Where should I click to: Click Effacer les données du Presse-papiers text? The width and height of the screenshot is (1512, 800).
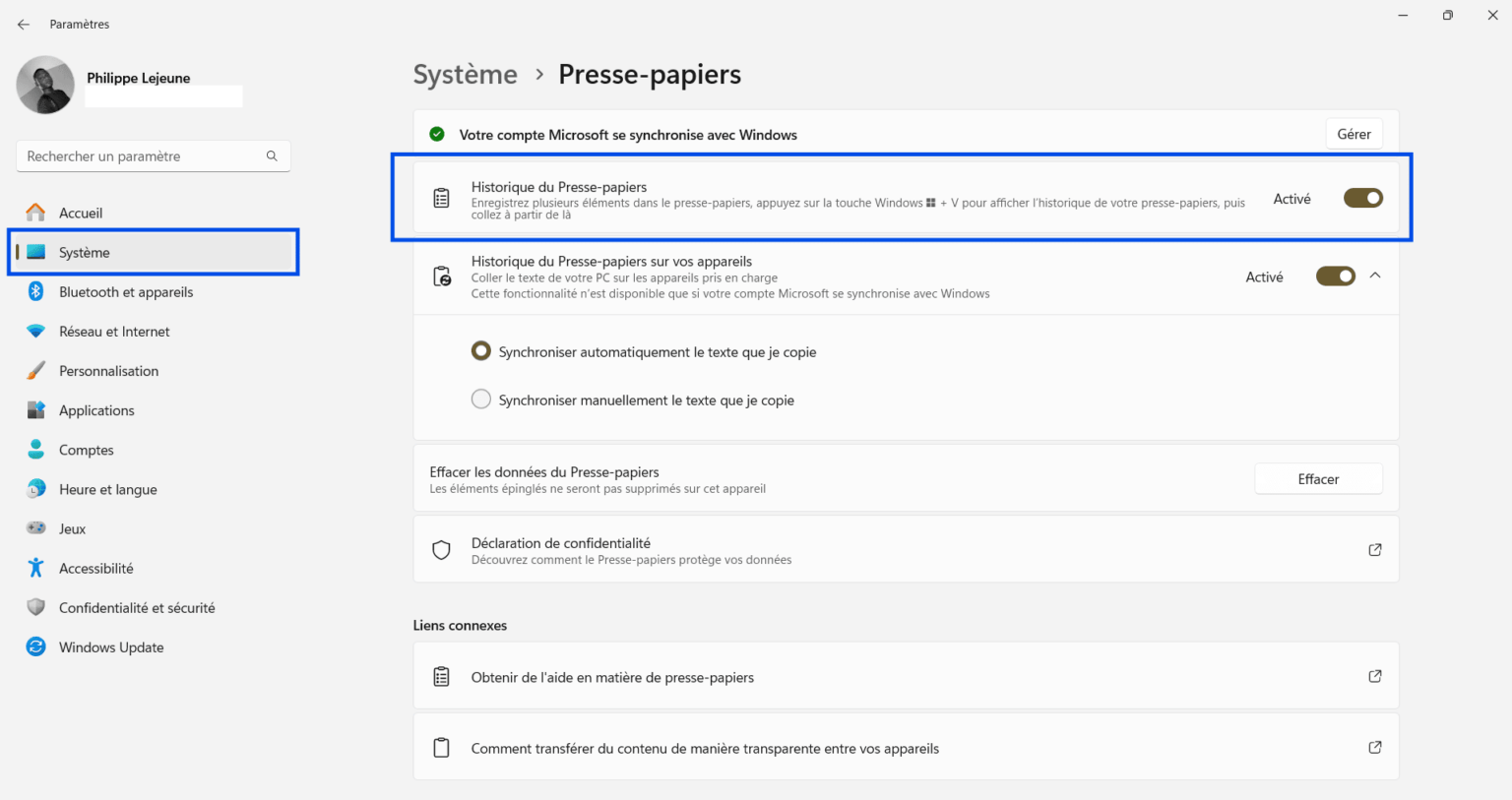coord(544,472)
